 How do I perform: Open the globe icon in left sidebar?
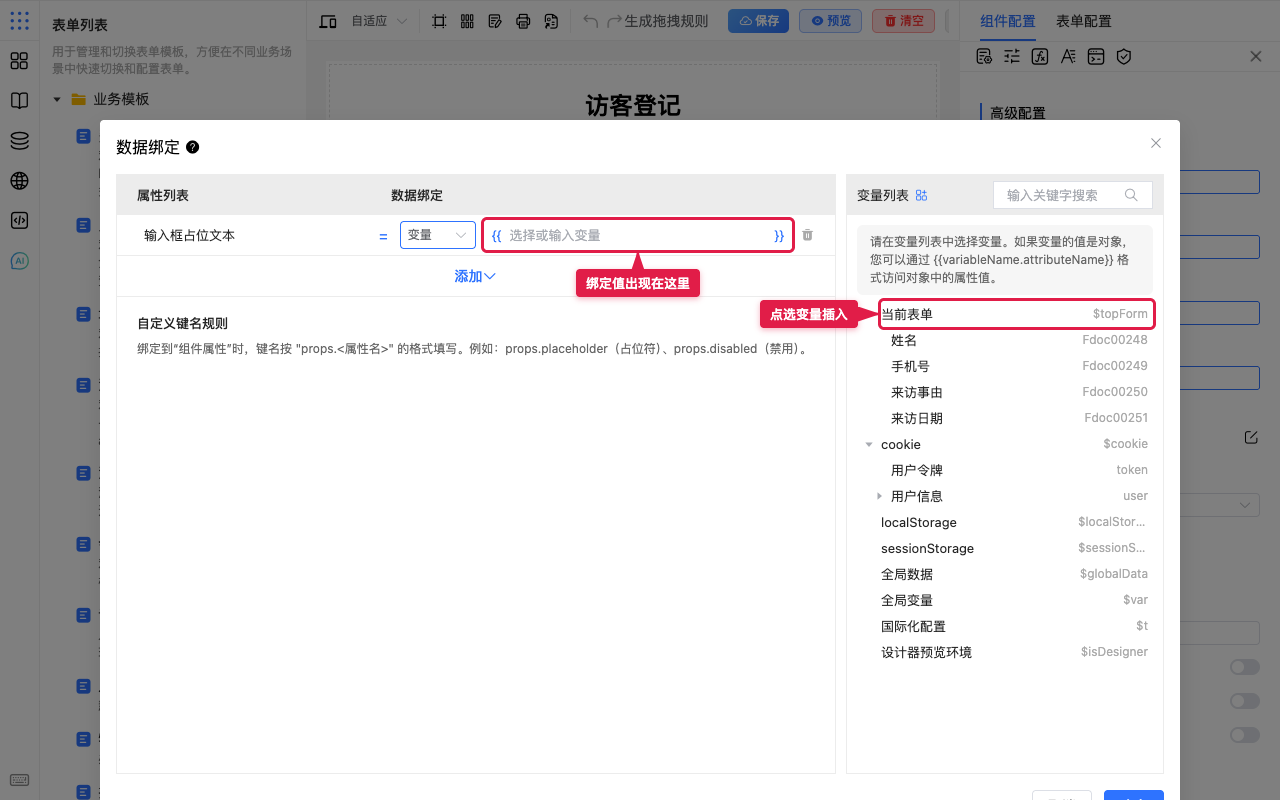click(x=19, y=181)
